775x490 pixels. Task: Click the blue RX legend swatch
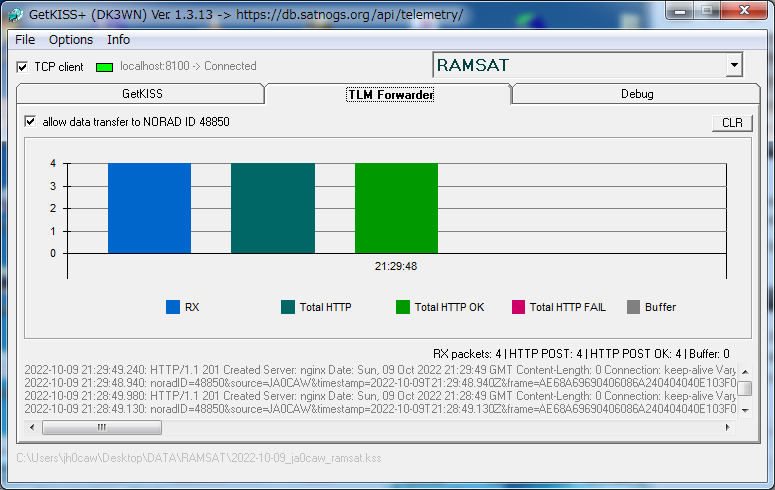(173, 307)
